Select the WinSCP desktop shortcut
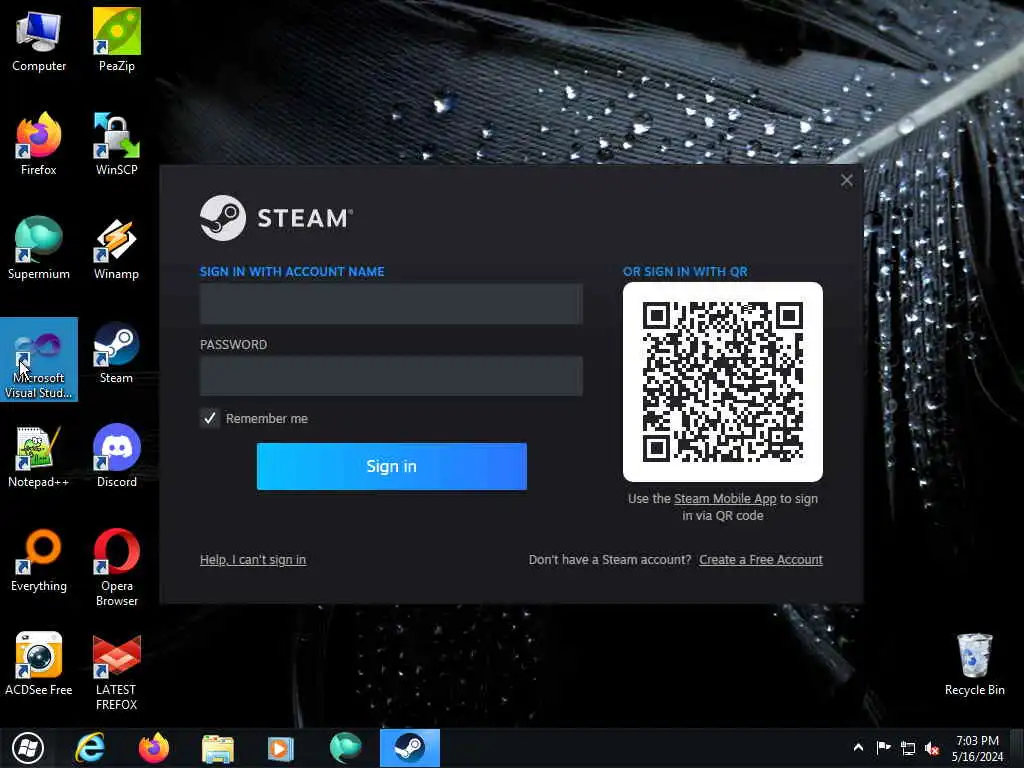Screen dimensions: 1024x768 (x=116, y=144)
